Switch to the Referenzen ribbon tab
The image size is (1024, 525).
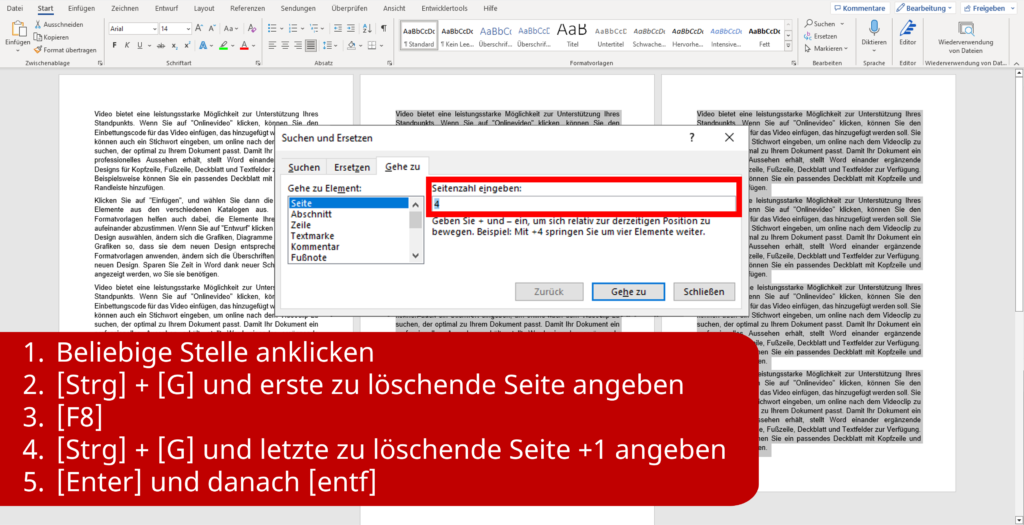(248, 8)
